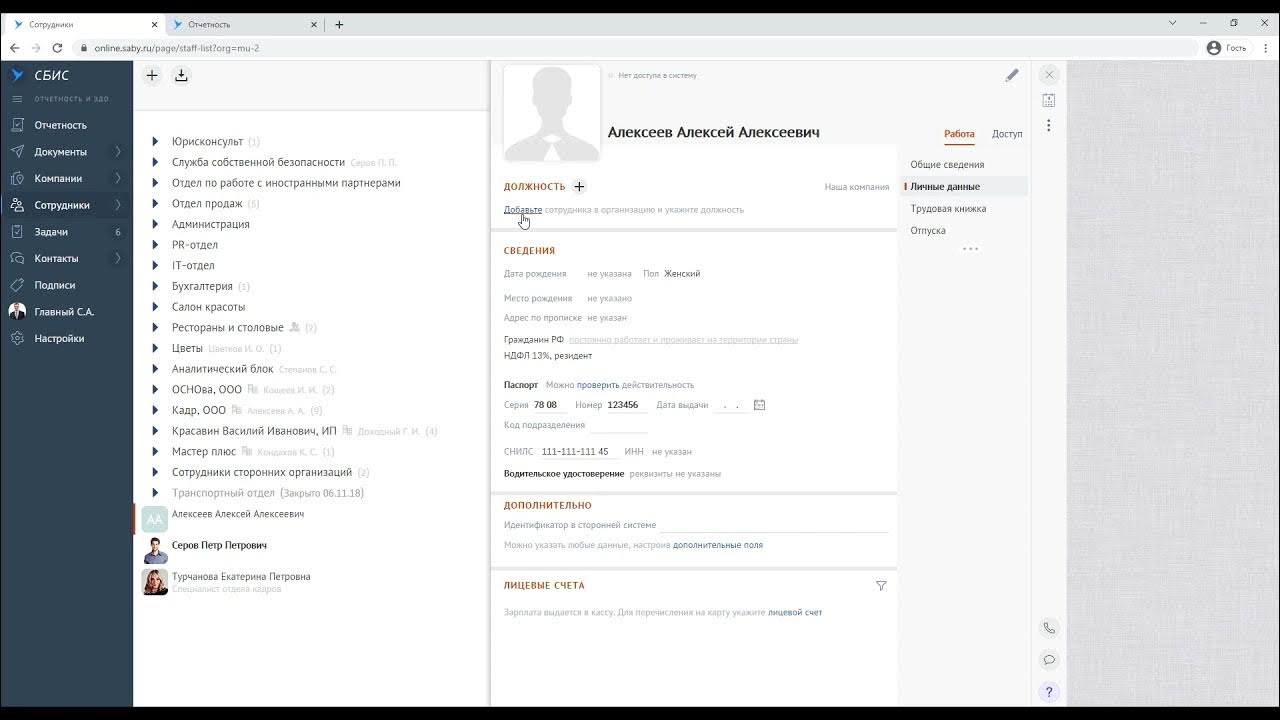Select Личные данные section
The height and width of the screenshot is (720, 1280).
coord(945,187)
